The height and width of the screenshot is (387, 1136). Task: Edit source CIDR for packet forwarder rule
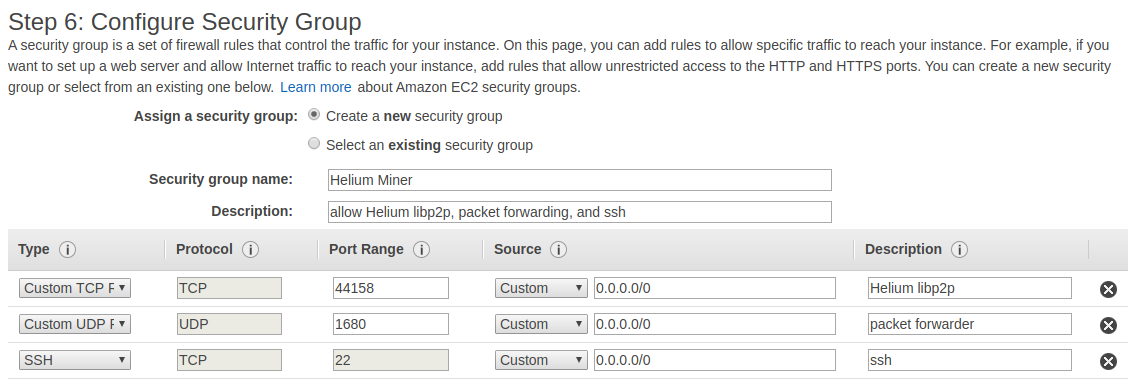(714, 324)
